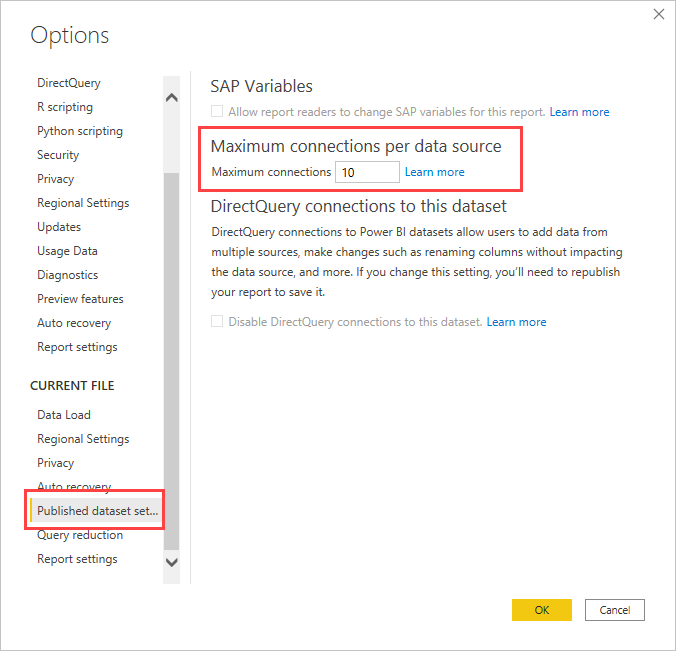Click the Options dialog title
This screenshot has height=651, width=676.
(69, 35)
